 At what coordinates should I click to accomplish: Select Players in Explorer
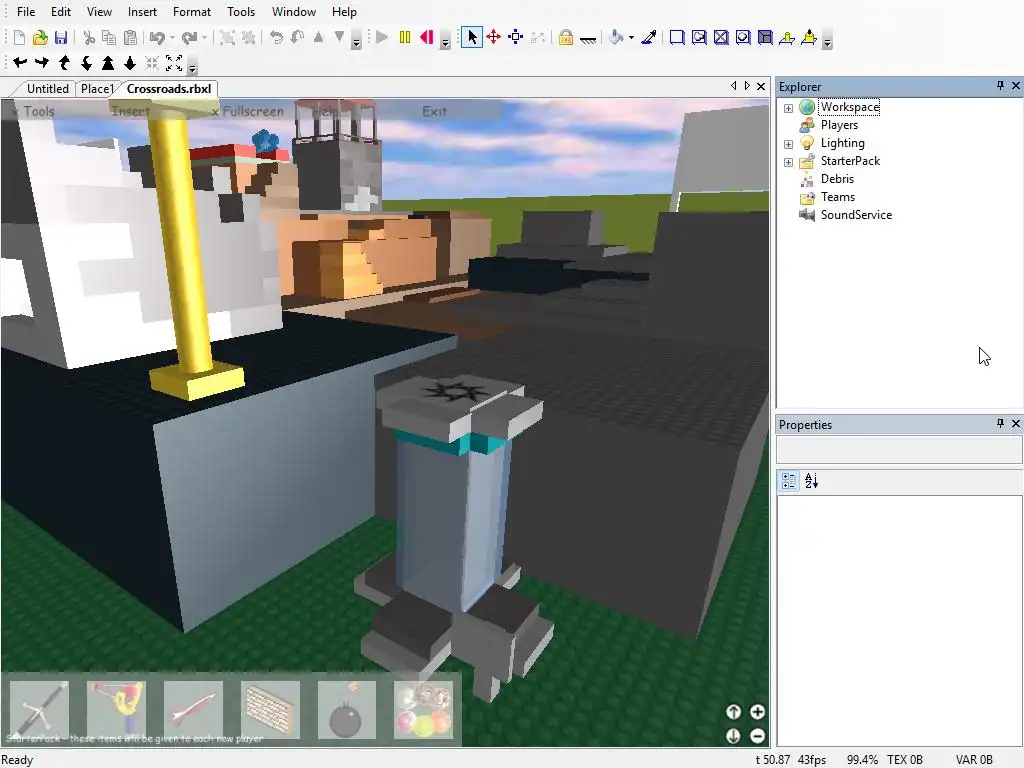pos(839,125)
